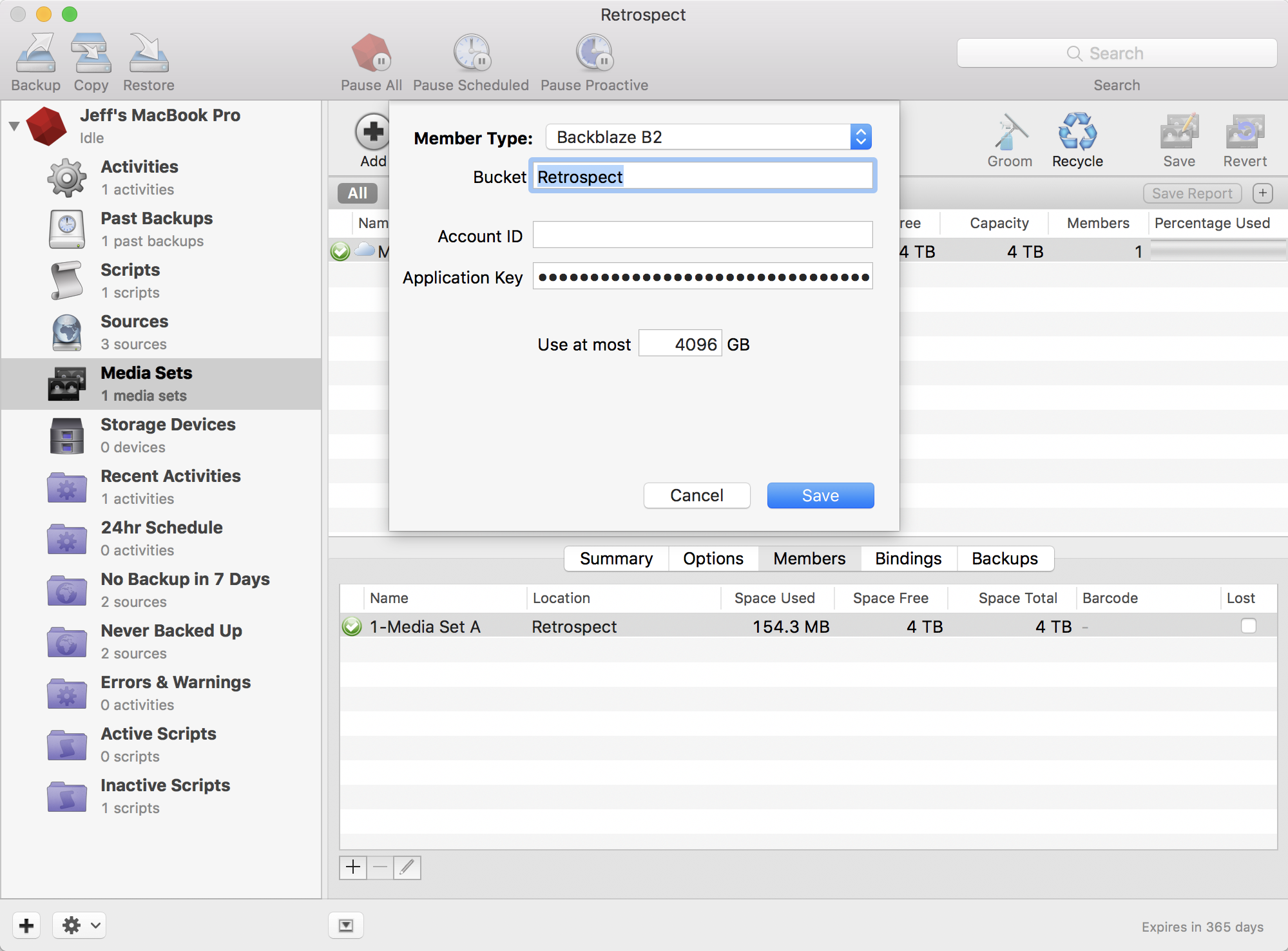Set the Use at most GB value

680,343
